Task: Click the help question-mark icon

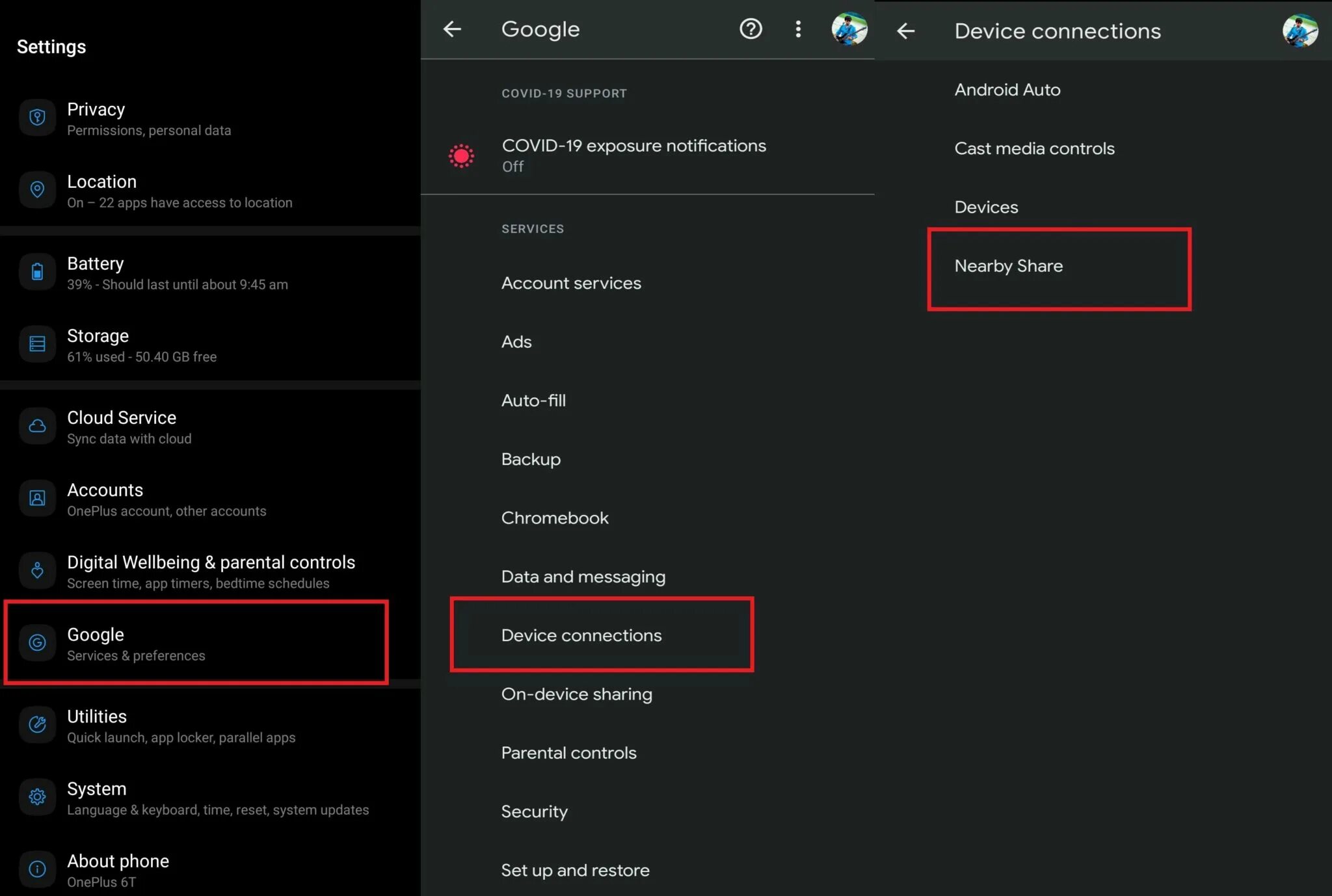Action: (x=751, y=29)
